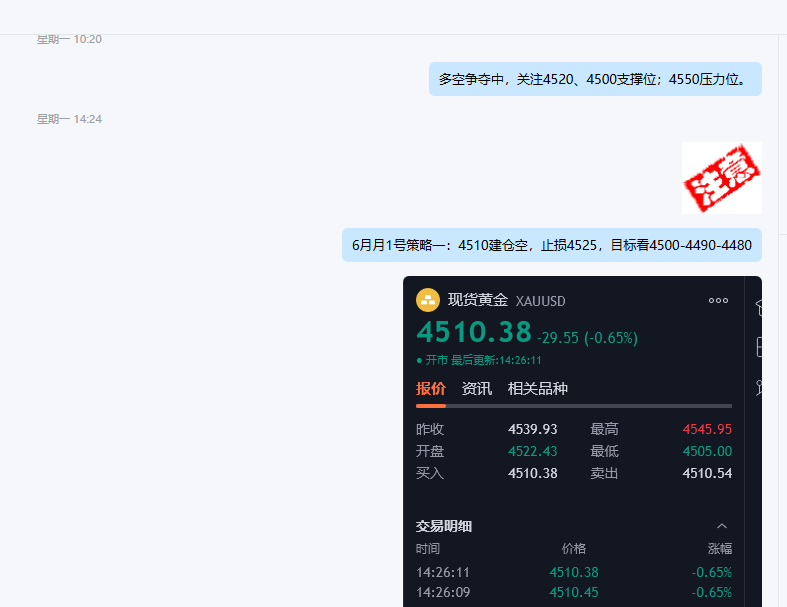The width and height of the screenshot is (787, 607).
Task: Click the 交易明细 section heading
Action: click(x=444, y=526)
